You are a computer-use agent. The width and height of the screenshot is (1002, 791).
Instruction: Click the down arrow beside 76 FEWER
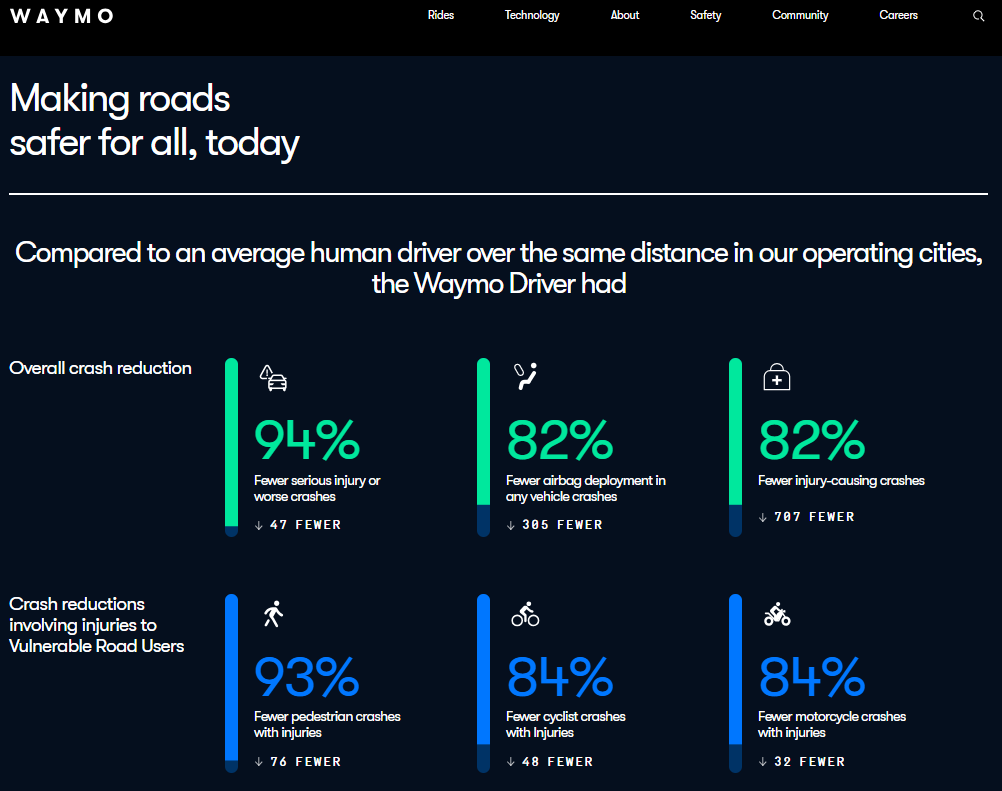coord(259,762)
